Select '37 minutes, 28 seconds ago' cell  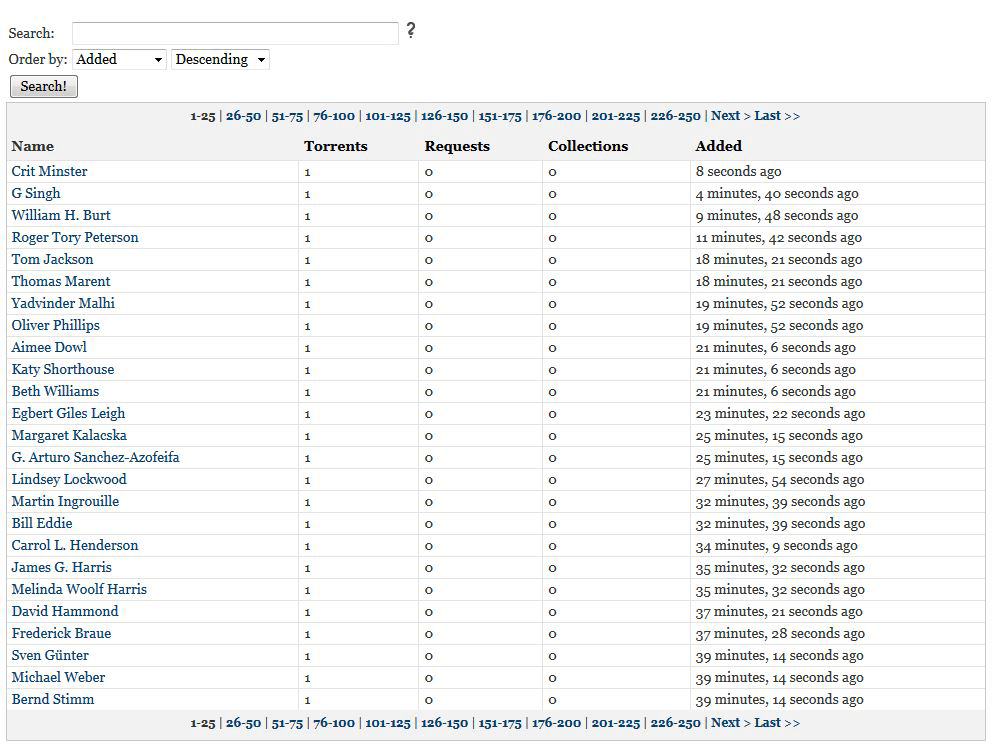(x=780, y=634)
